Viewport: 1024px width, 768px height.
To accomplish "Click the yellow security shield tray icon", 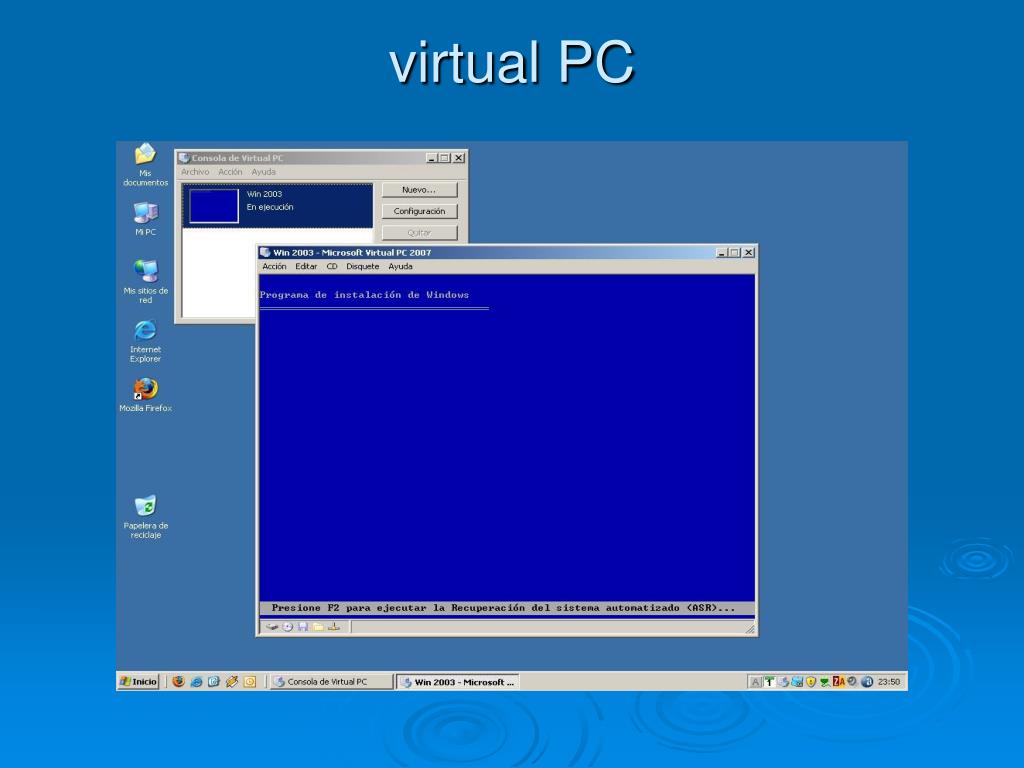I will [811, 682].
